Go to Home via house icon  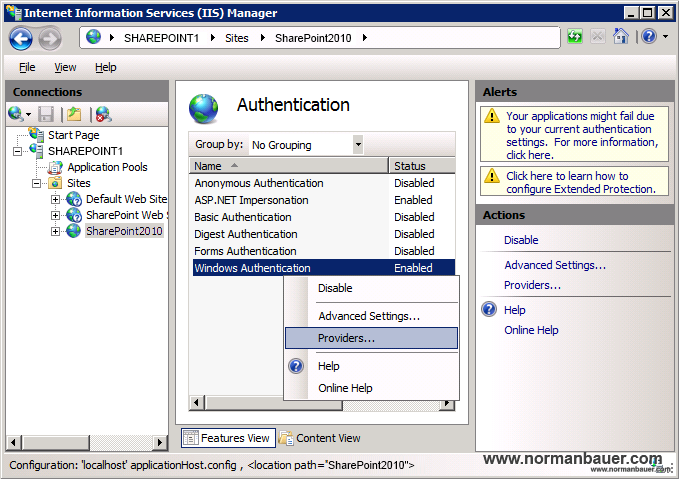click(x=621, y=36)
